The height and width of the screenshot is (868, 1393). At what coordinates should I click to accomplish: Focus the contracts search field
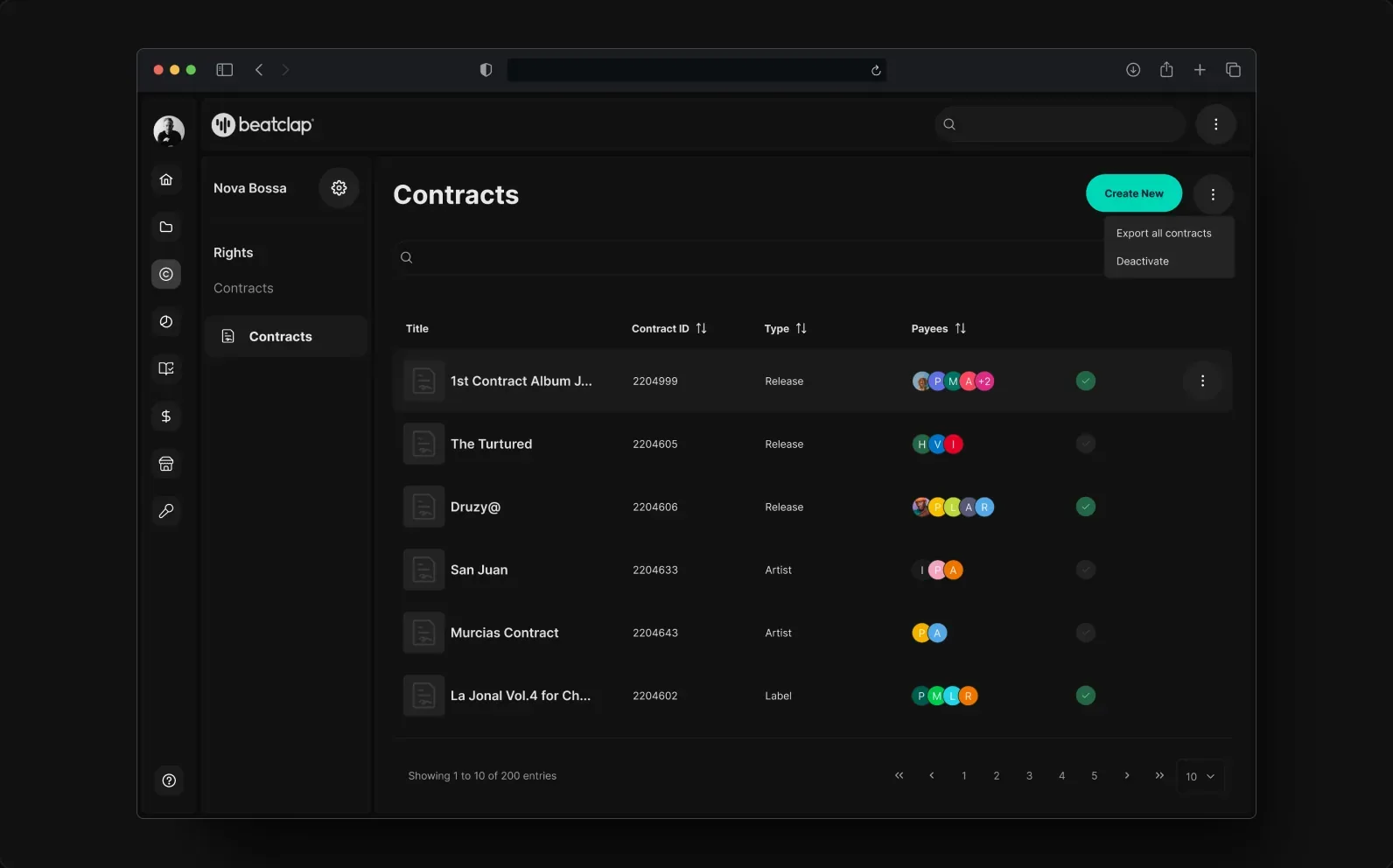(748, 257)
